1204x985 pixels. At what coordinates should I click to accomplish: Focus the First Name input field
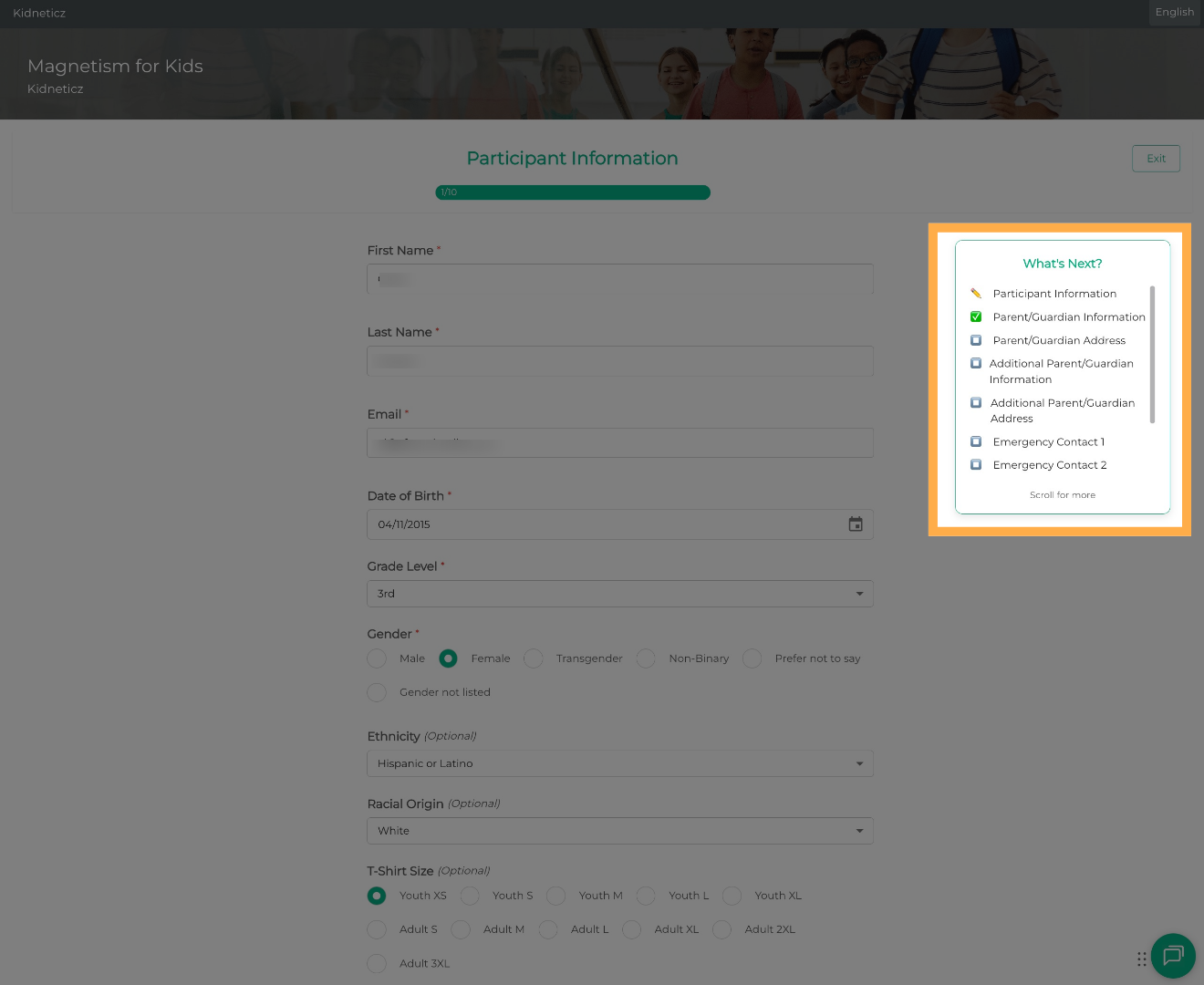click(619, 279)
